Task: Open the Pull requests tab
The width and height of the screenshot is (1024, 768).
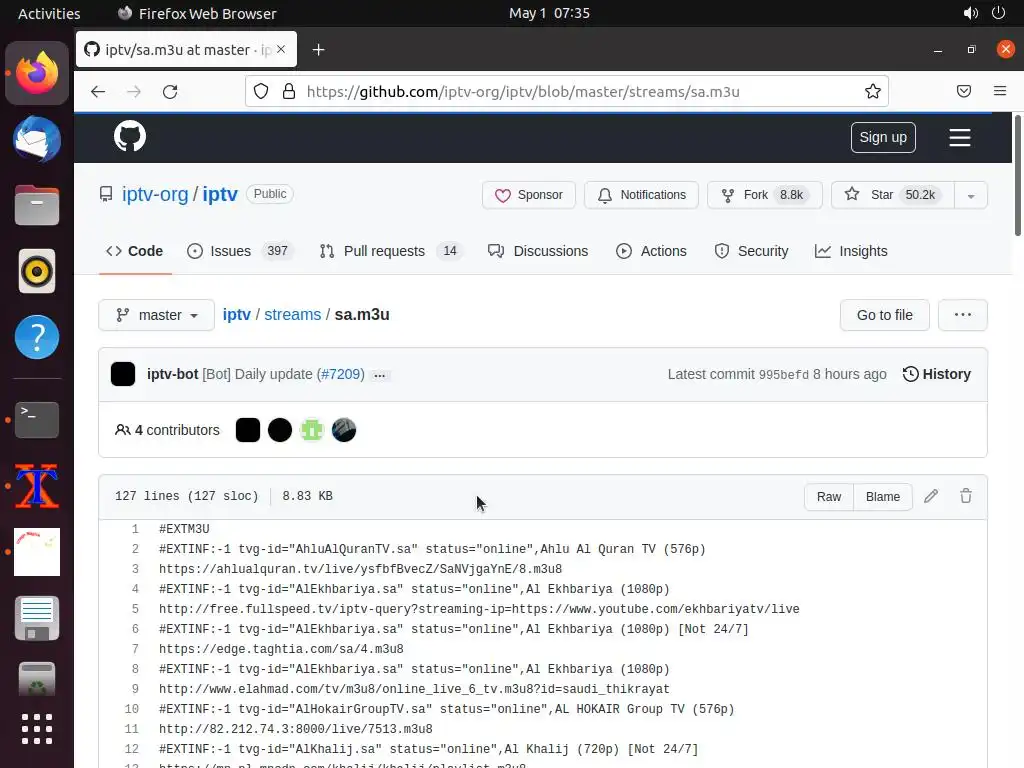Action: pyautogui.click(x=391, y=251)
